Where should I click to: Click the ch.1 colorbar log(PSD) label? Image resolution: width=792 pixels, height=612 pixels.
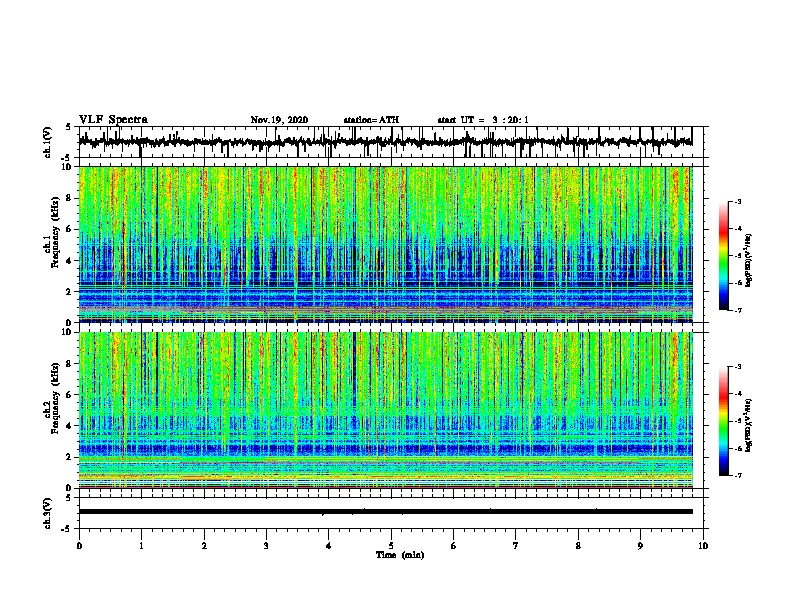coord(749,260)
